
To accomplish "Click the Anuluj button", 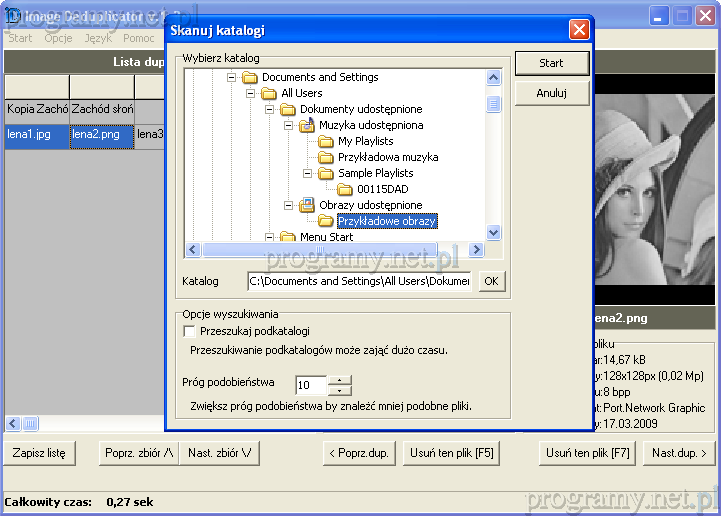I will (552, 93).
